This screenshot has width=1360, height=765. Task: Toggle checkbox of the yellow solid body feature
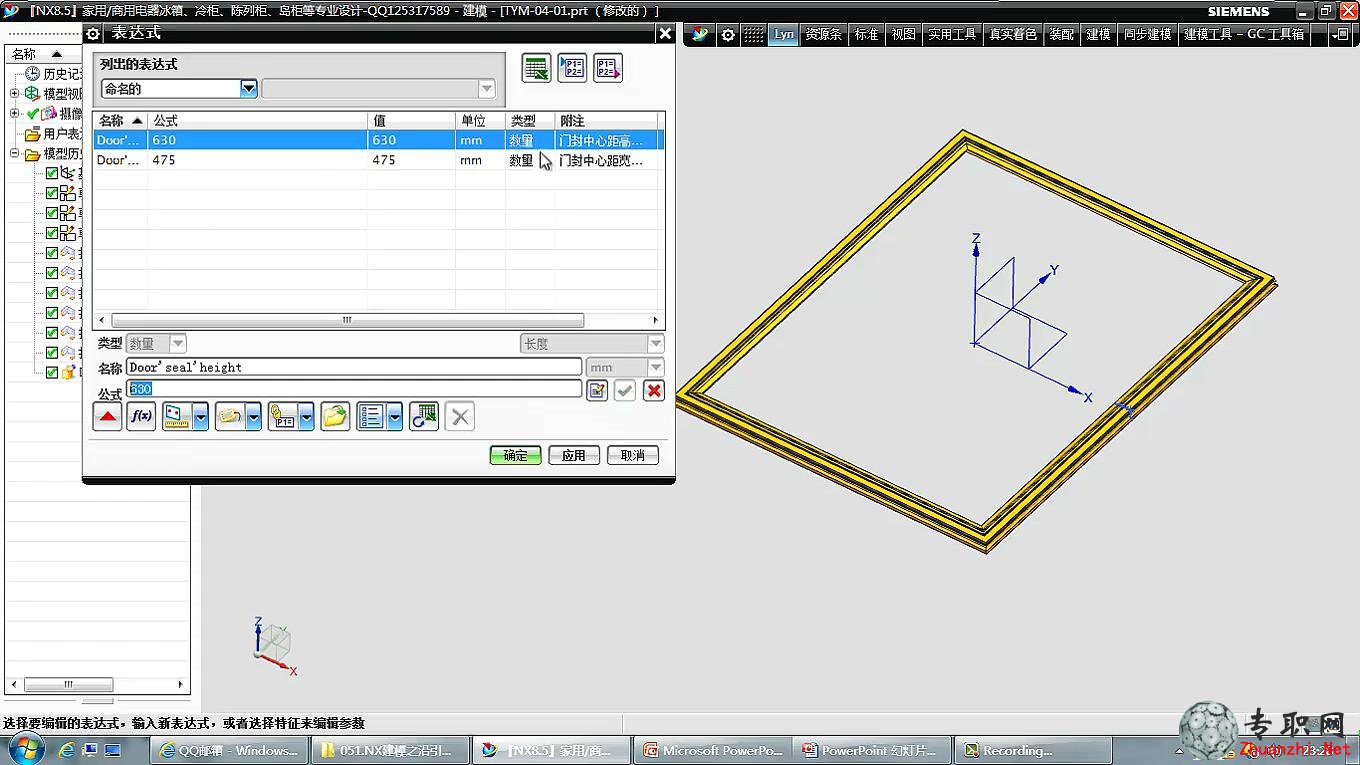click(52, 372)
